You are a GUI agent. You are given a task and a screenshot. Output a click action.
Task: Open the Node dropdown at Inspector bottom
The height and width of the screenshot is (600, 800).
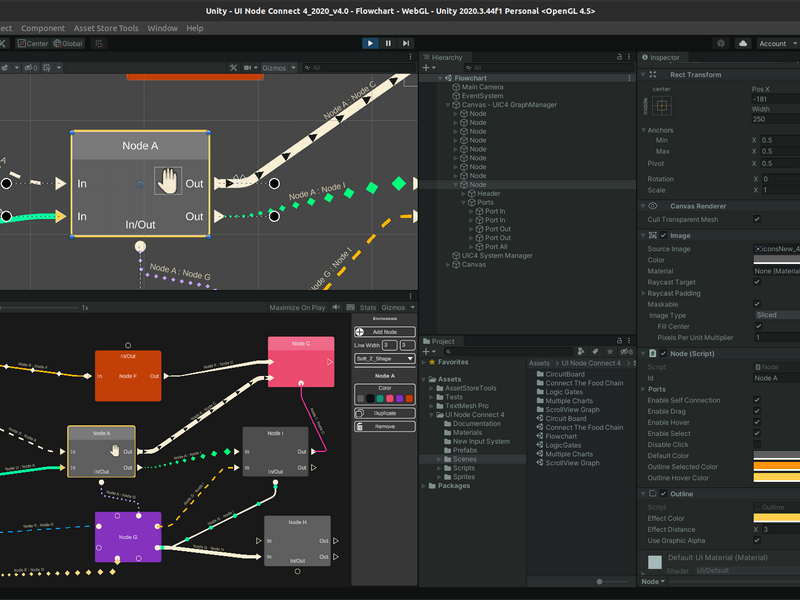pos(653,581)
